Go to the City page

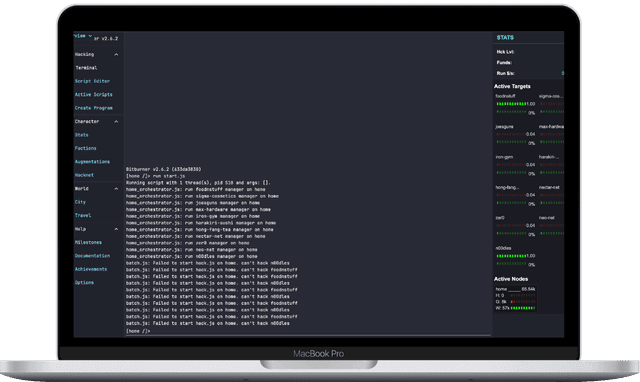[80, 202]
